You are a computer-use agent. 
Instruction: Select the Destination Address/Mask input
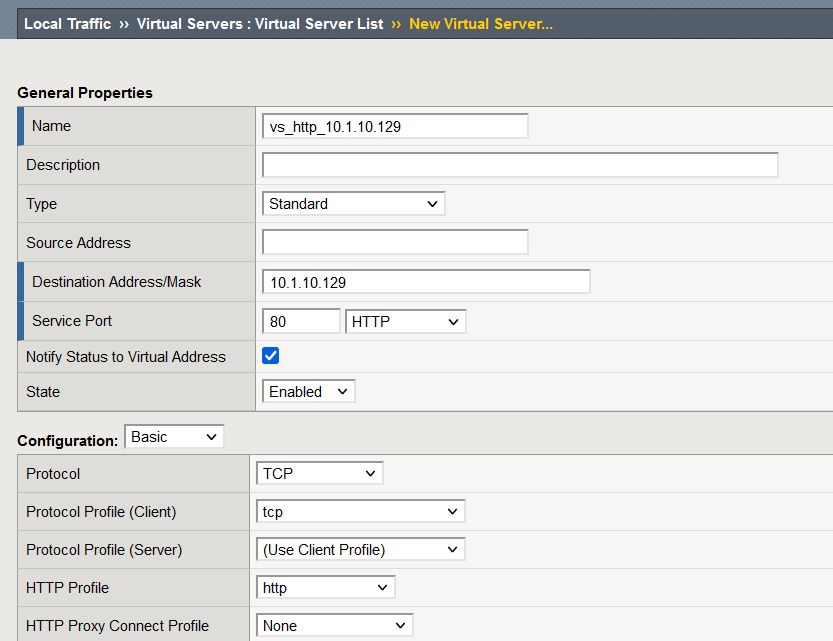pos(426,282)
